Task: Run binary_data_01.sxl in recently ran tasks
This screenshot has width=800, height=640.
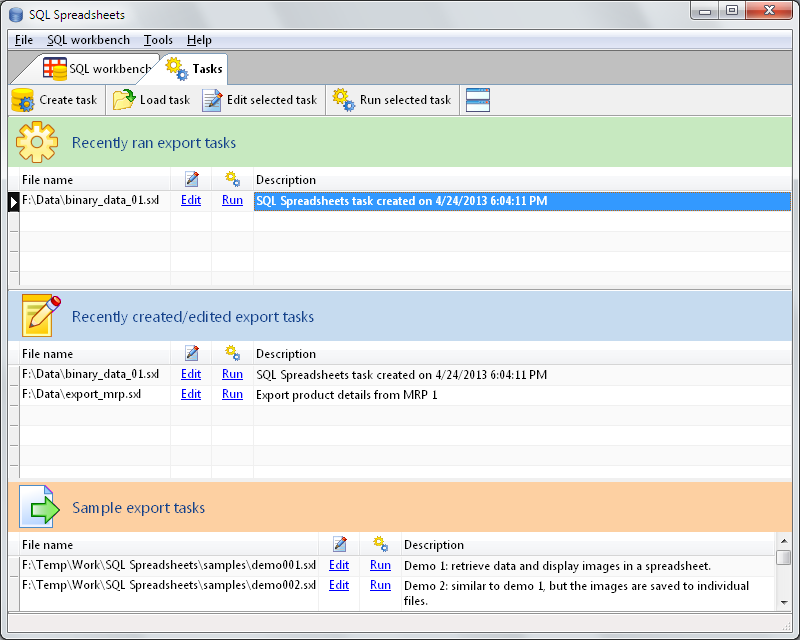Action: pyautogui.click(x=232, y=200)
